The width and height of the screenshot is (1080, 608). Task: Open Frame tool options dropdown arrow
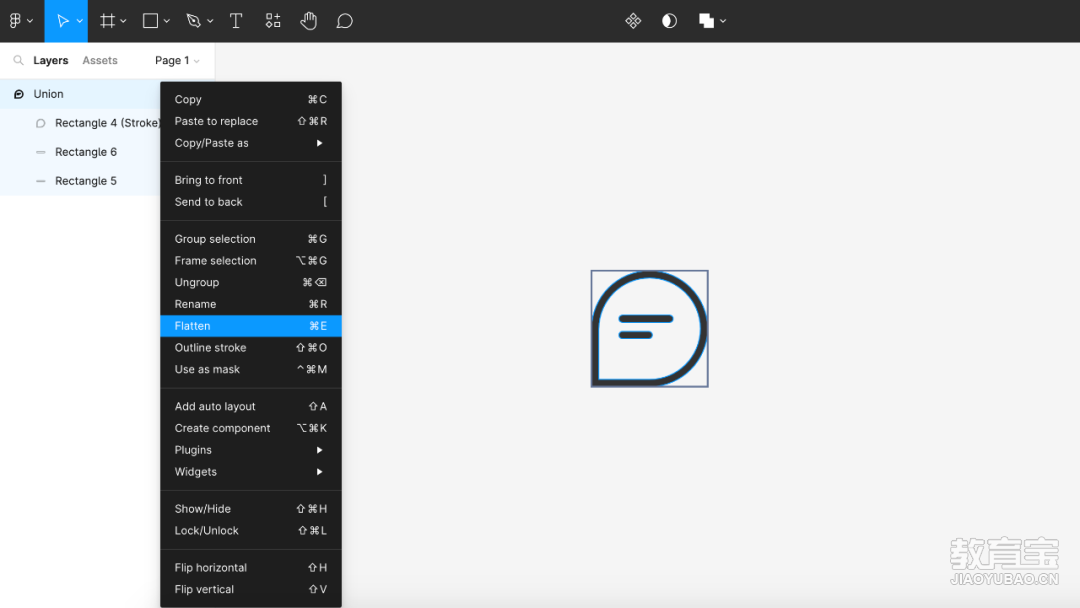[123, 21]
